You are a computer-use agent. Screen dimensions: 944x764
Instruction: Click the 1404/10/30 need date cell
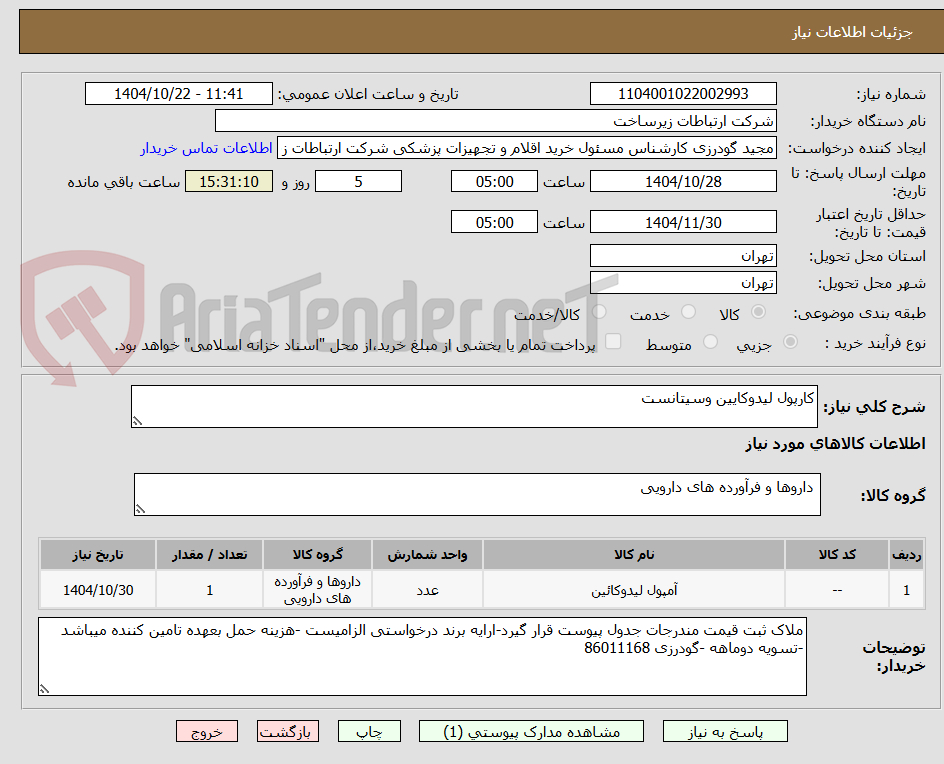click(98, 590)
